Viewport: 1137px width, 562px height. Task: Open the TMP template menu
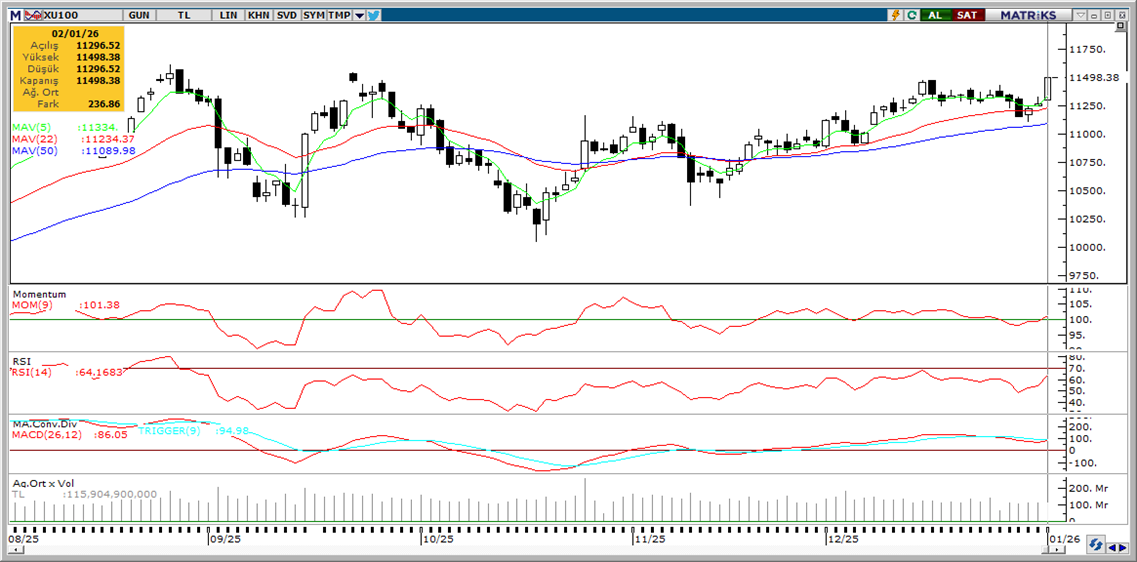coord(340,15)
